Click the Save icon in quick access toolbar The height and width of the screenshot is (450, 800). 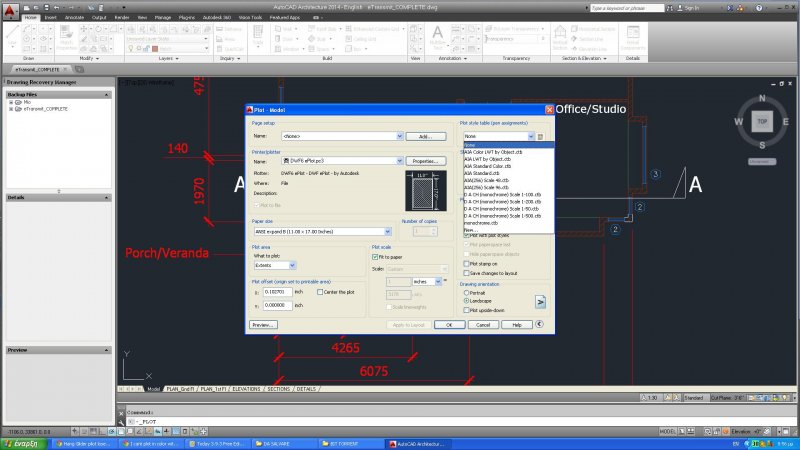tap(46, 8)
